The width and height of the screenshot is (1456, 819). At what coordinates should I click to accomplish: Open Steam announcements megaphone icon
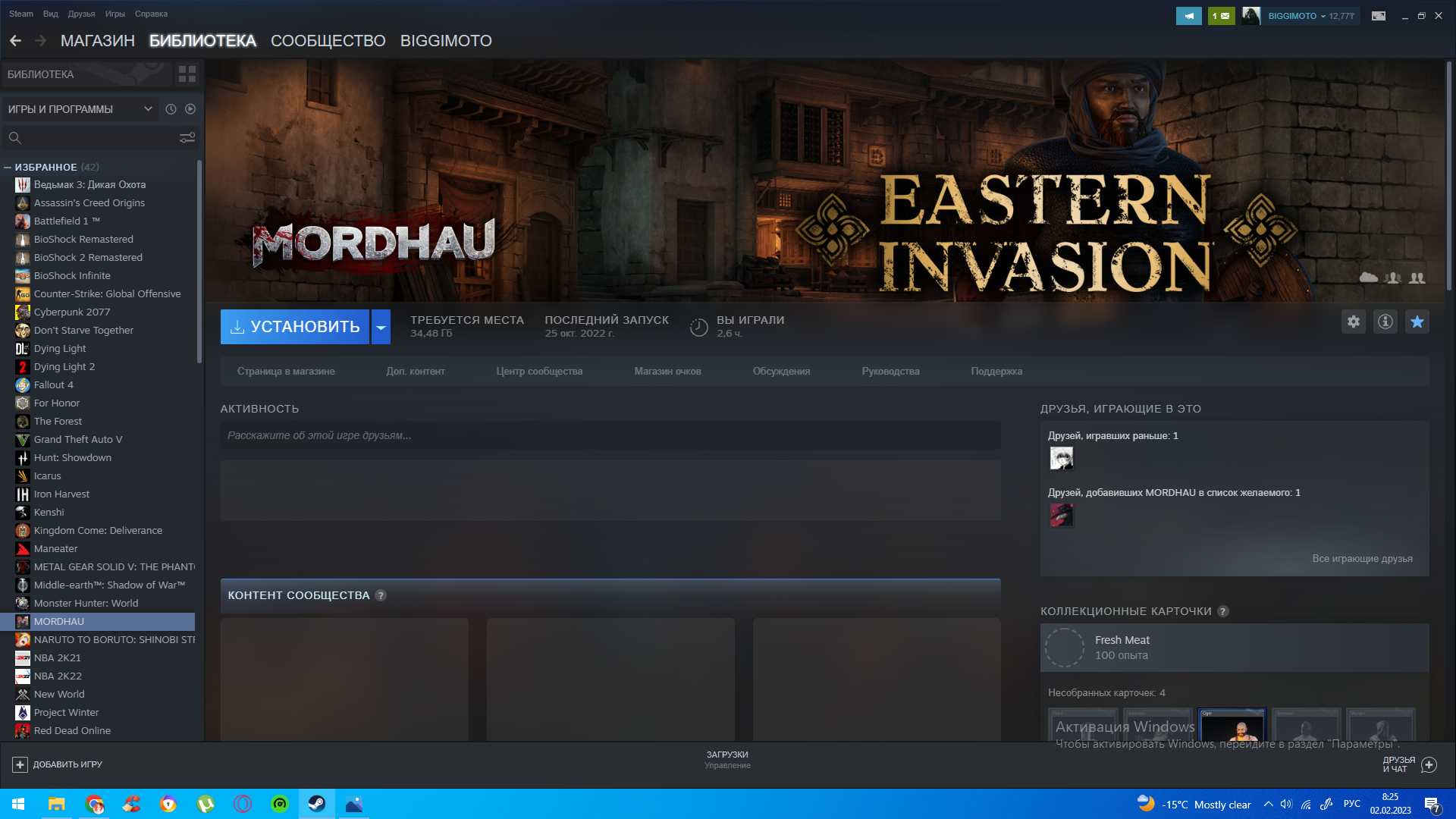(x=1189, y=16)
